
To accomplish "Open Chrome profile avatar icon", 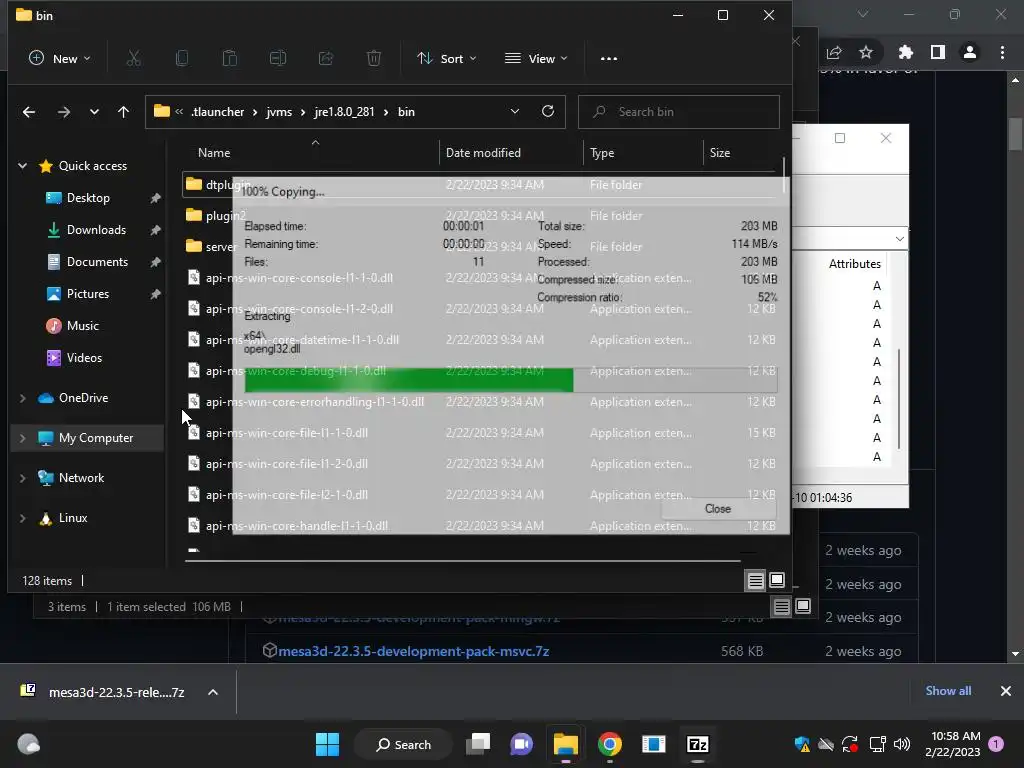I will click(x=970, y=52).
